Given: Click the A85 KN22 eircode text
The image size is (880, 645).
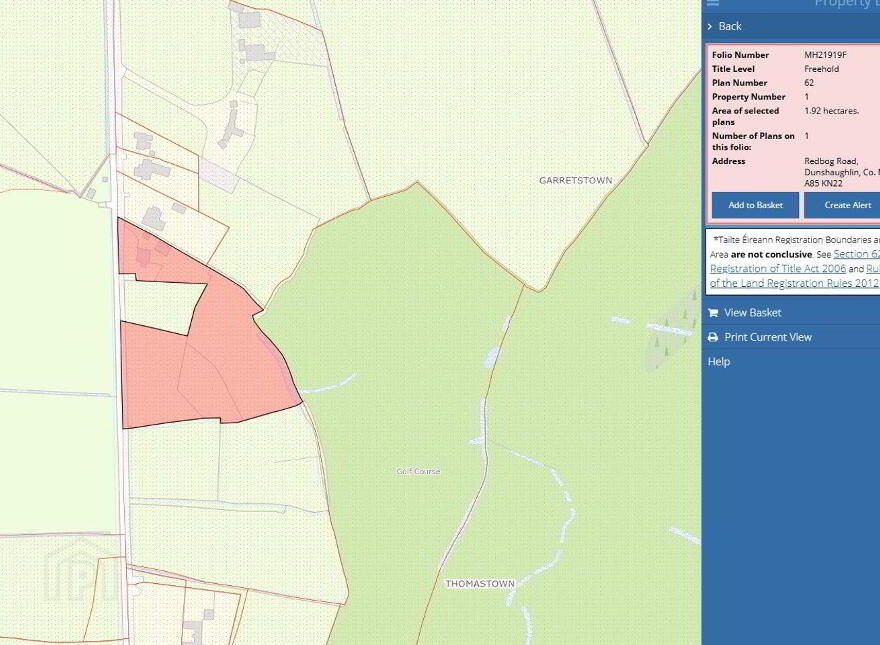Looking at the screenshot, I should (x=823, y=184).
